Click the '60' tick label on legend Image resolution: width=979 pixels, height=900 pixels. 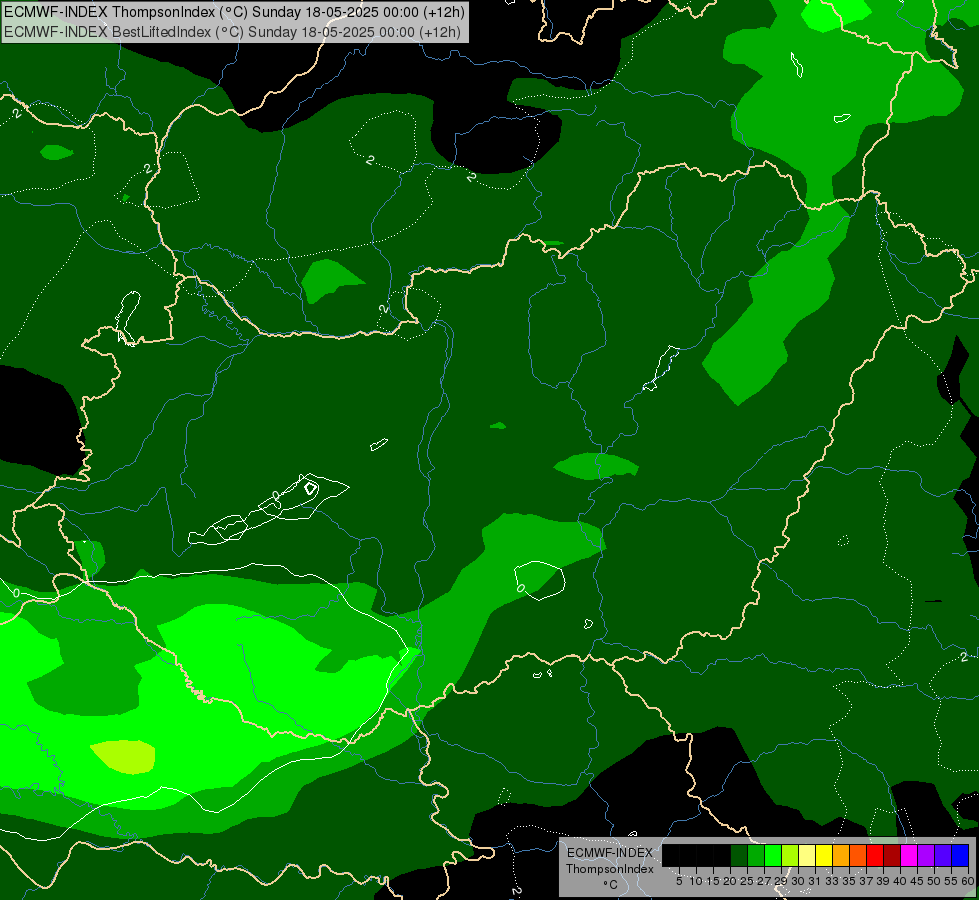(968, 881)
